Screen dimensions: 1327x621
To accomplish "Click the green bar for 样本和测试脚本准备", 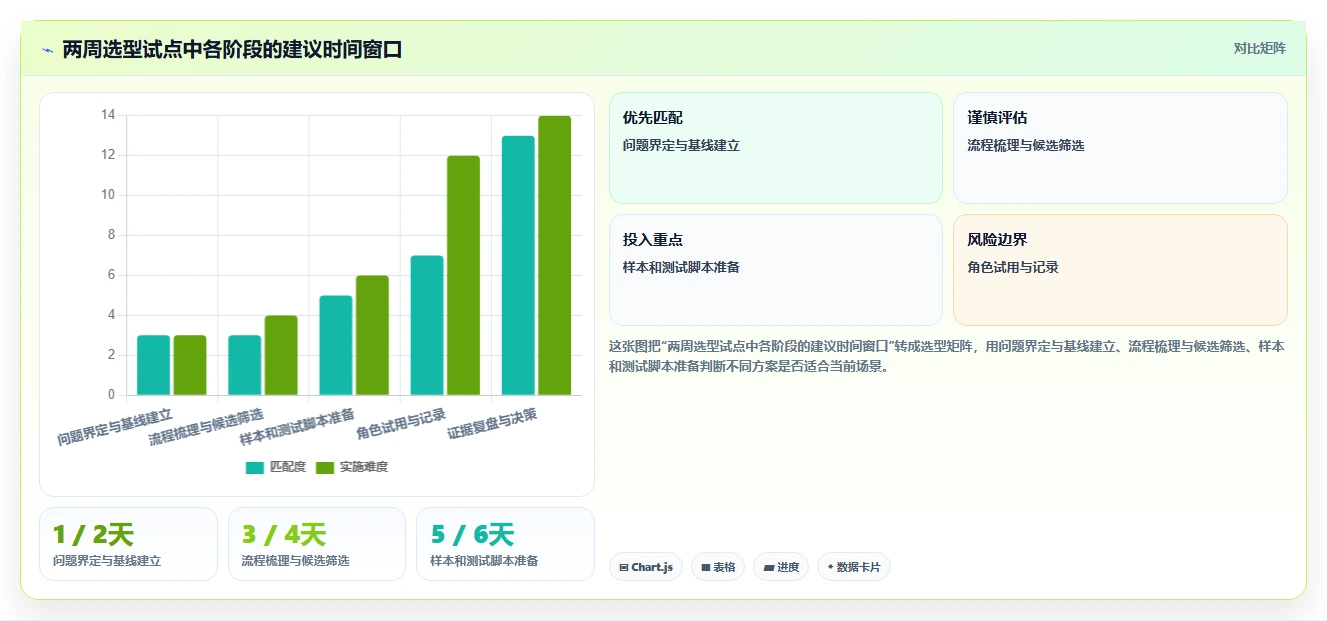I will point(372,335).
